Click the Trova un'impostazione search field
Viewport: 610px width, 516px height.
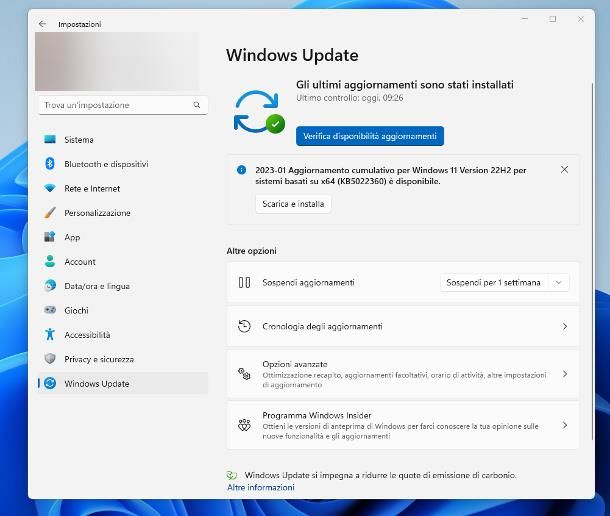click(x=123, y=105)
